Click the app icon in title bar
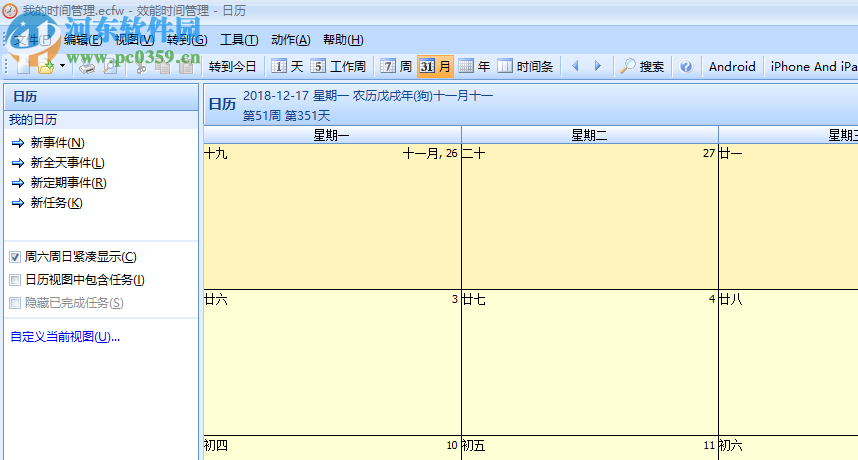The image size is (858, 460). point(10,10)
